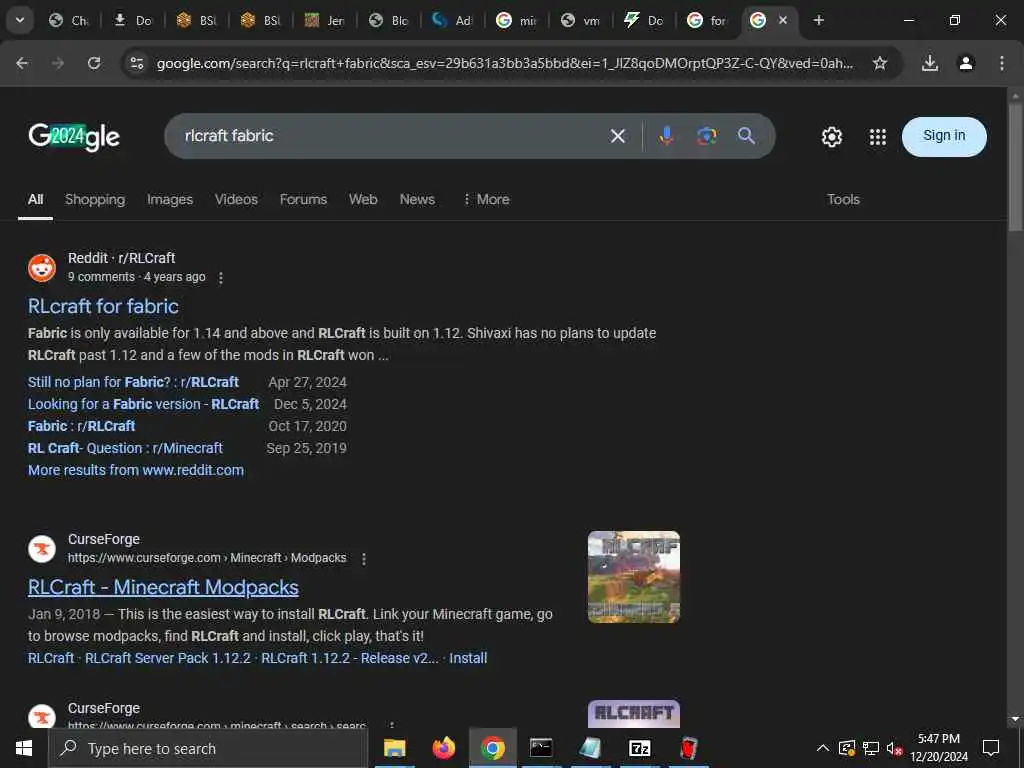Reload the current page
The height and width of the screenshot is (768, 1024).
(x=94, y=63)
